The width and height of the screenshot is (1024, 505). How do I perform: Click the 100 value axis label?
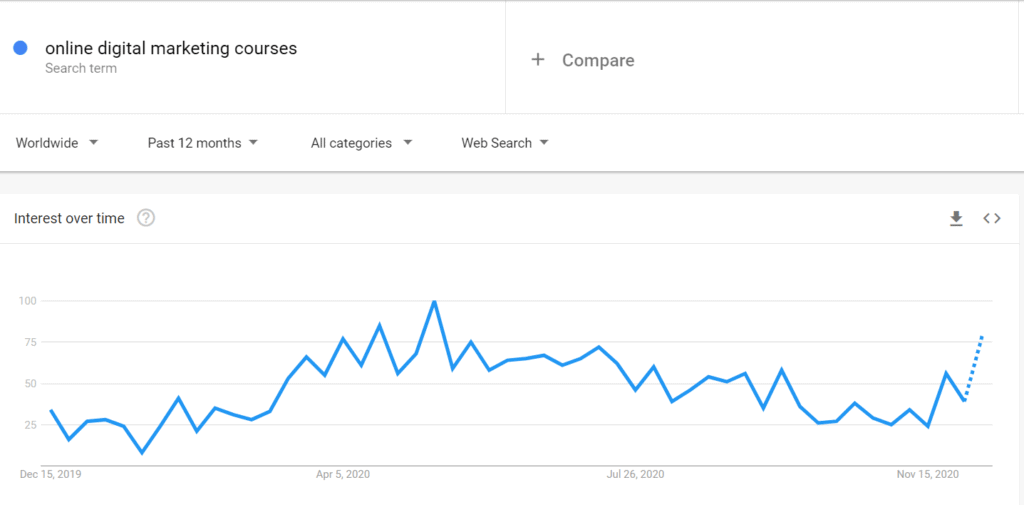27,301
